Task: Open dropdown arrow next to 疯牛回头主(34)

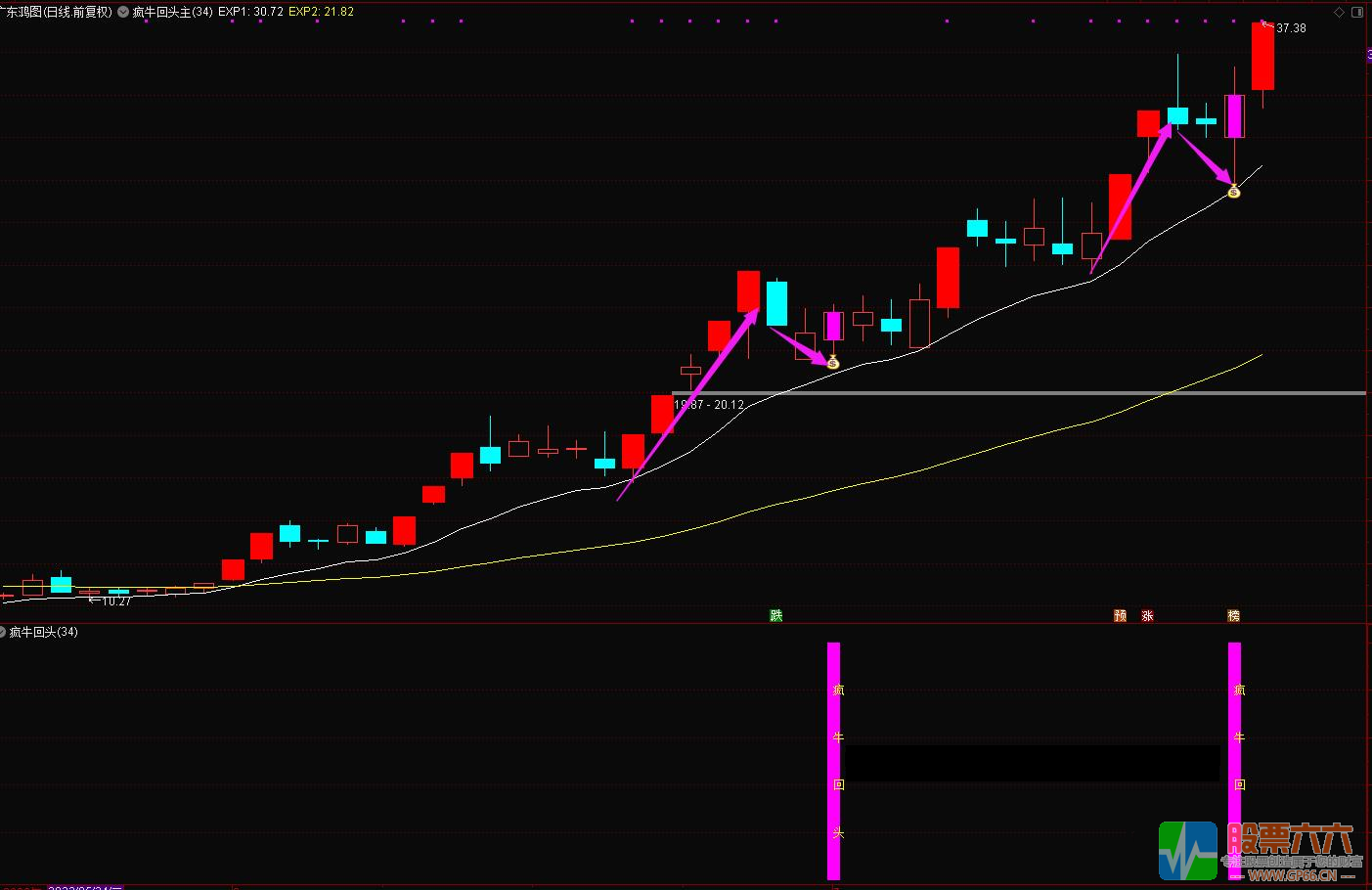Action: 123,13
